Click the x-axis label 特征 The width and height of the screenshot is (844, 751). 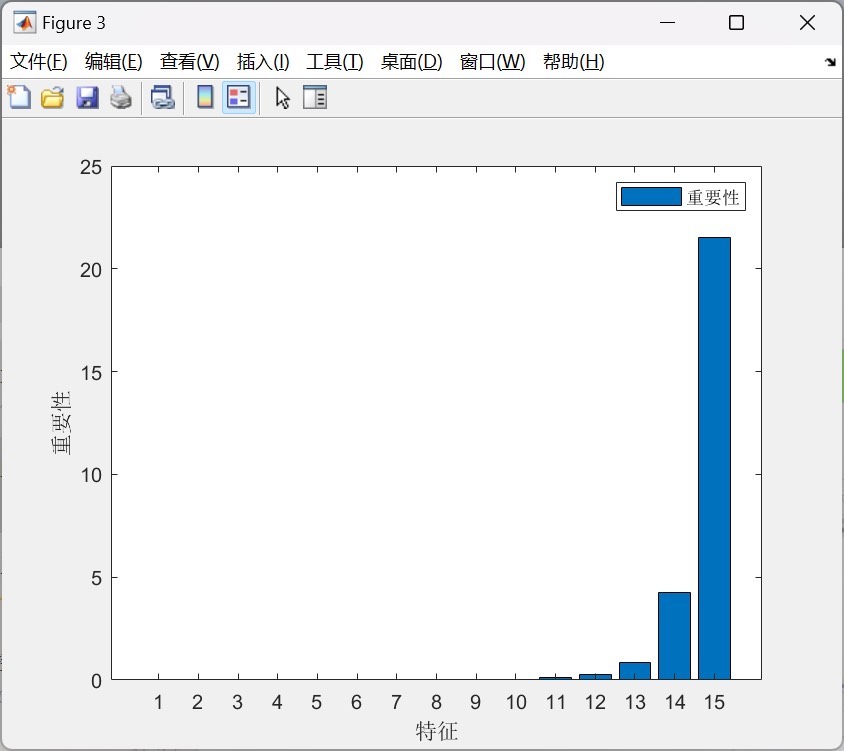[437, 731]
